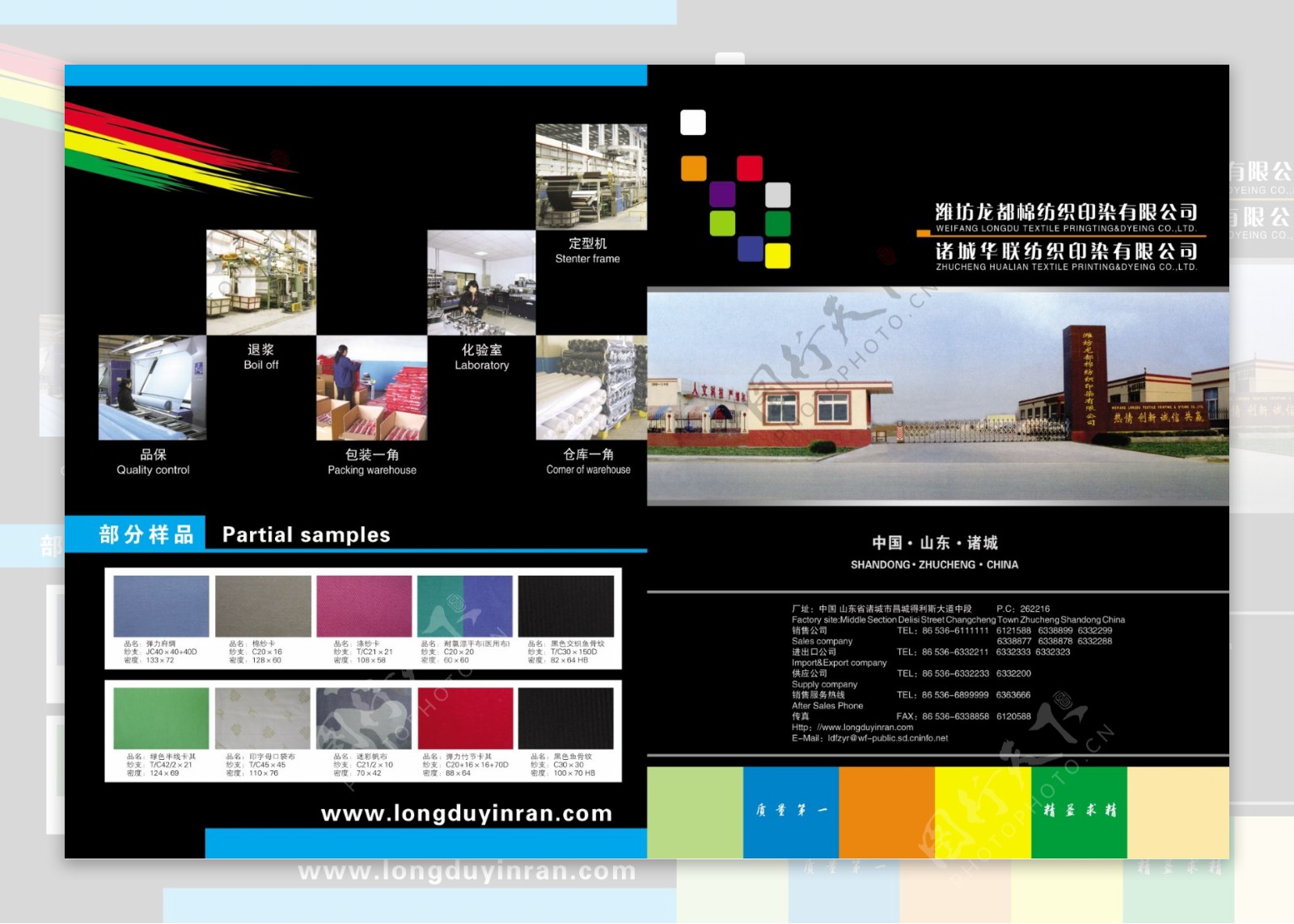Click the 'Quality control' caption

tap(153, 470)
